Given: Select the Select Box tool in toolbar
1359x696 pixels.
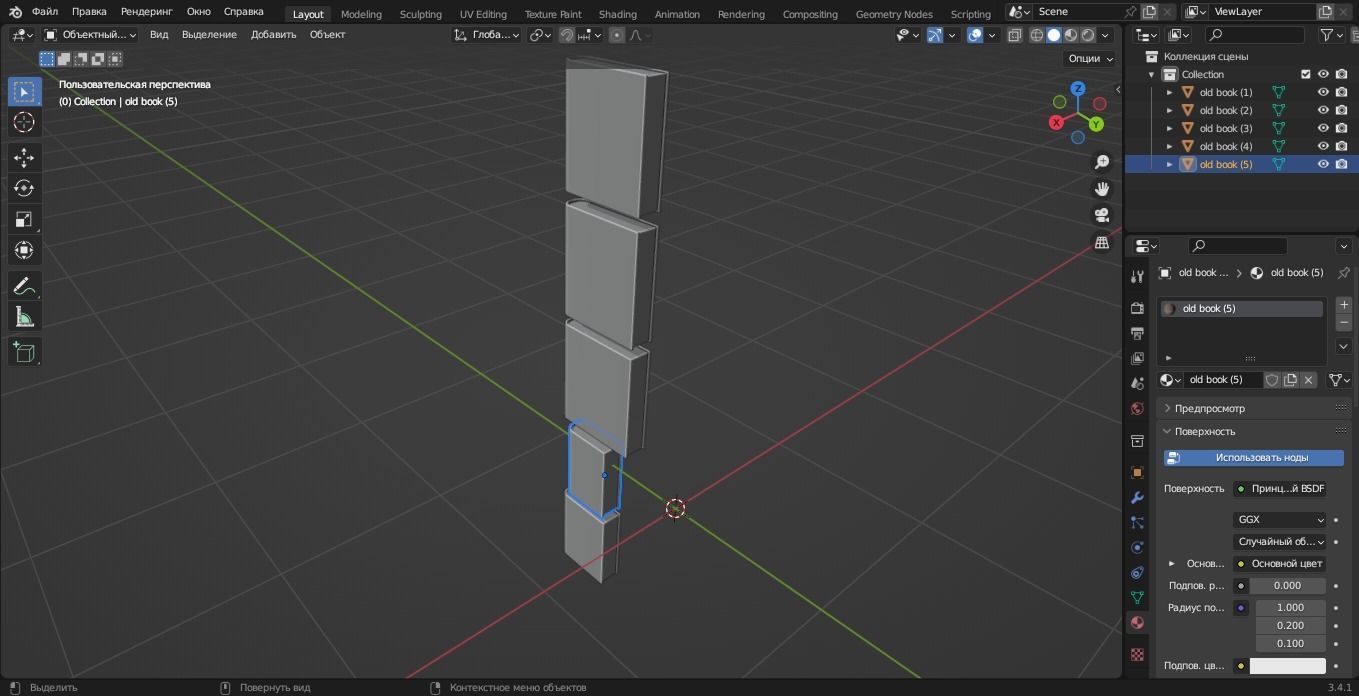Looking at the screenshot, I should point(24,91).
